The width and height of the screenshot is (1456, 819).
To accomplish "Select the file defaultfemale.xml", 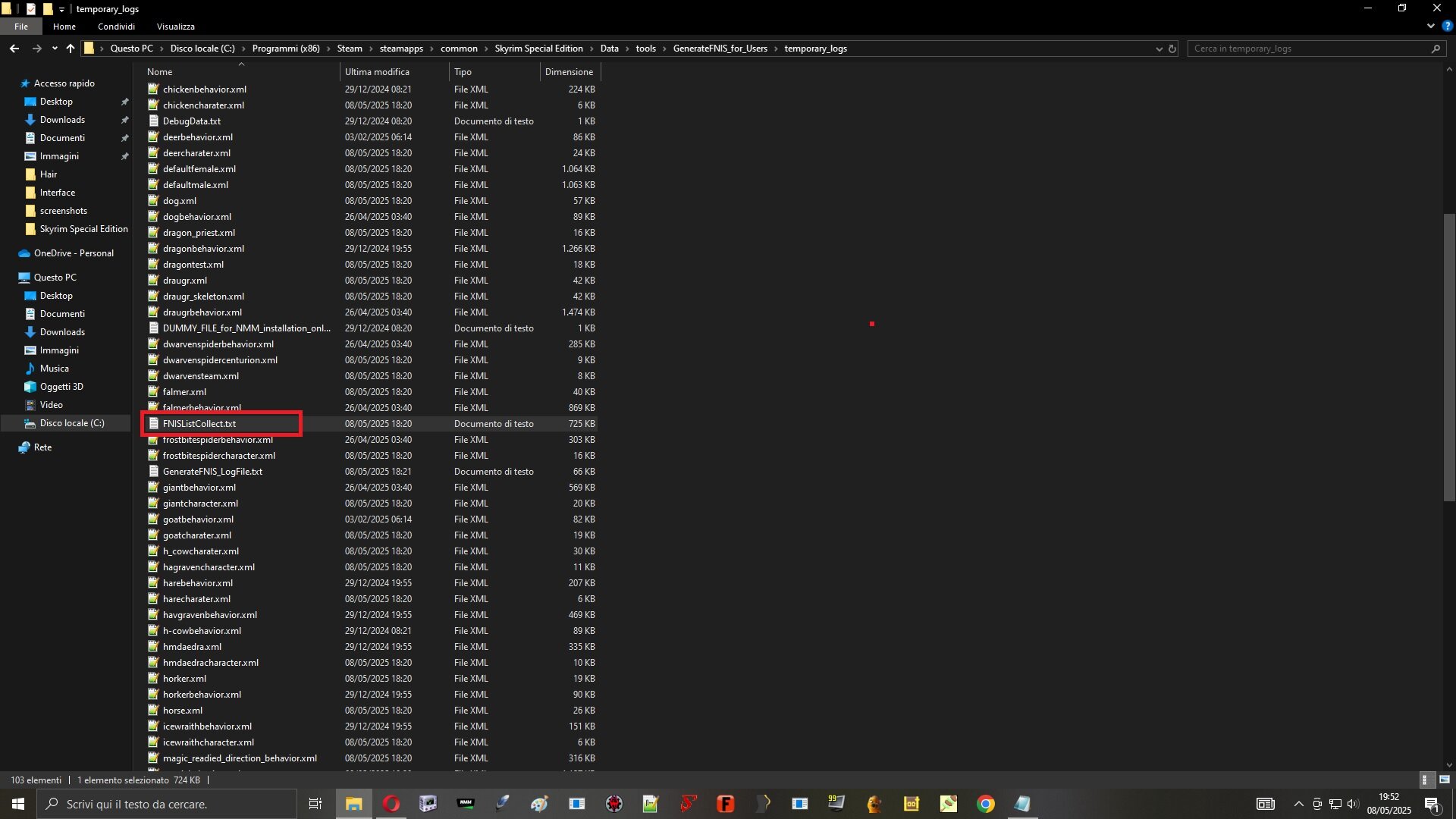I will tap(199, 169).
